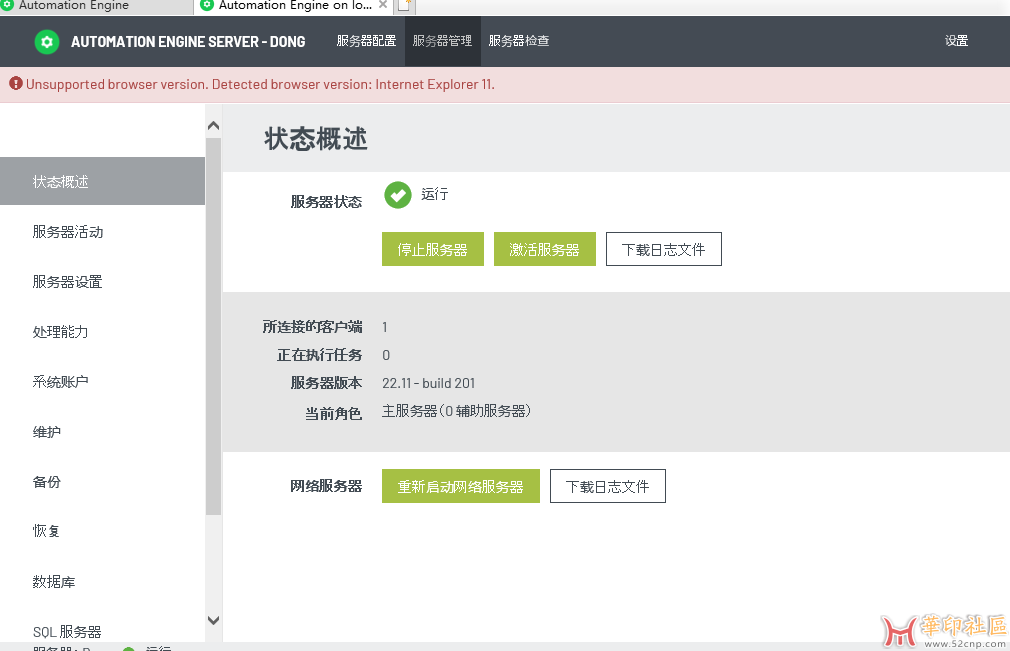
Task: Click 重新启动网络服务器 button
Action: point(461,486)
